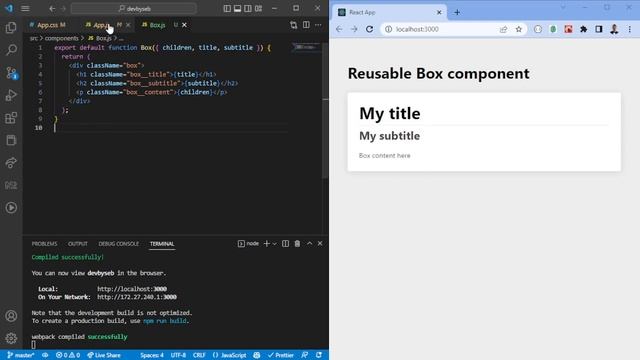Split the editor to the right
This screenshot has width=640, height=360.
click(306, 25)
